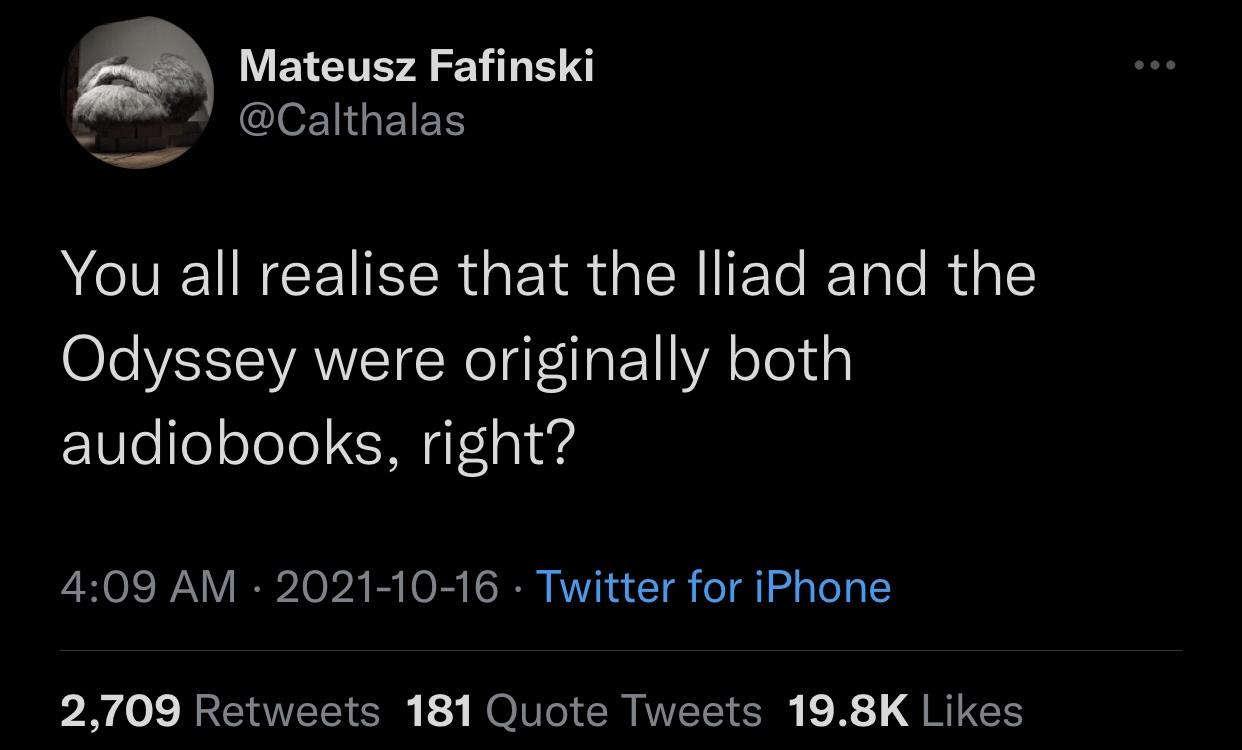Viewport: 1242px width, 750px height.
Task: Click the 2,709 retweet count number
Action: click(121, 711)
